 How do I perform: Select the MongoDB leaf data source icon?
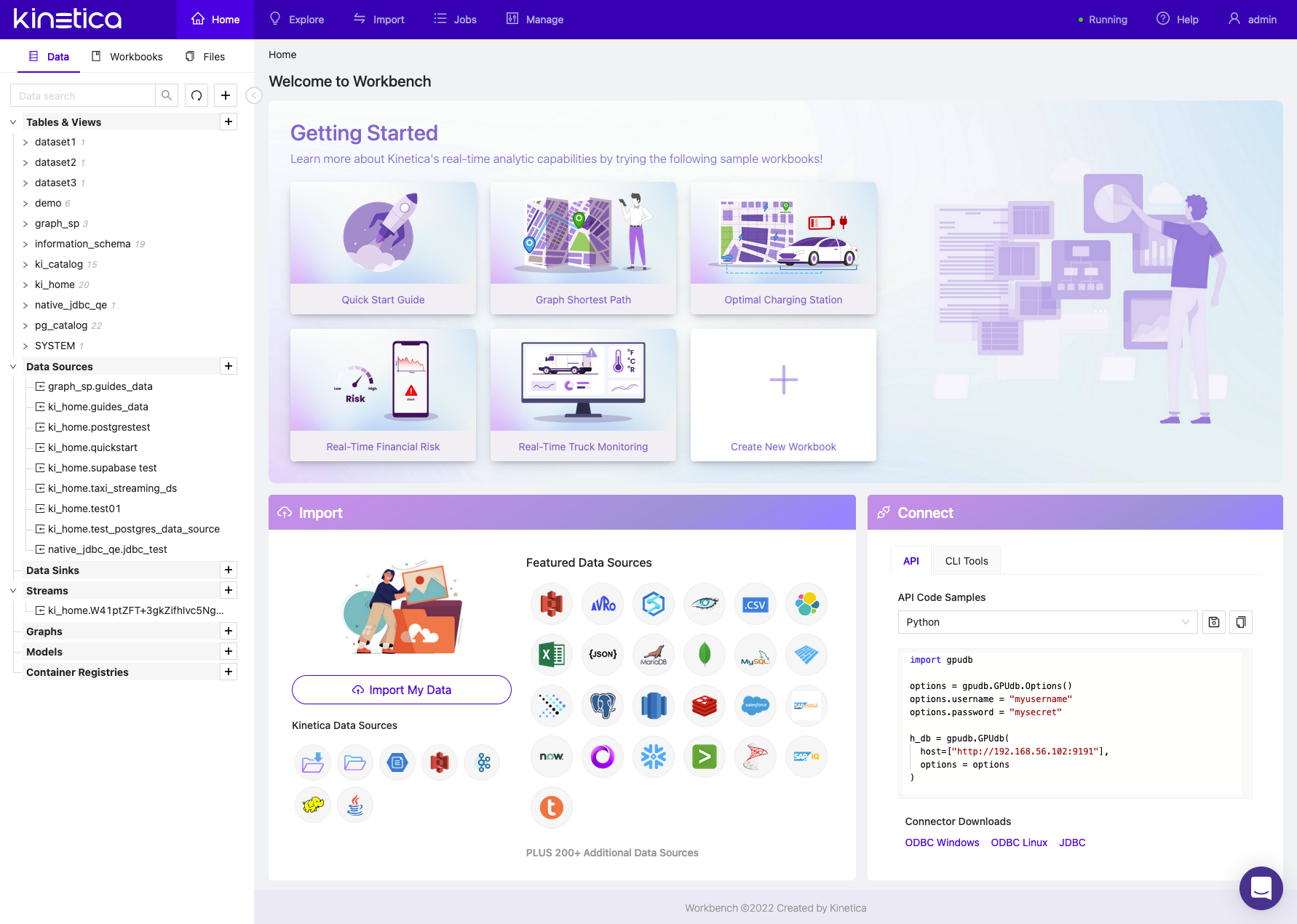705,655
